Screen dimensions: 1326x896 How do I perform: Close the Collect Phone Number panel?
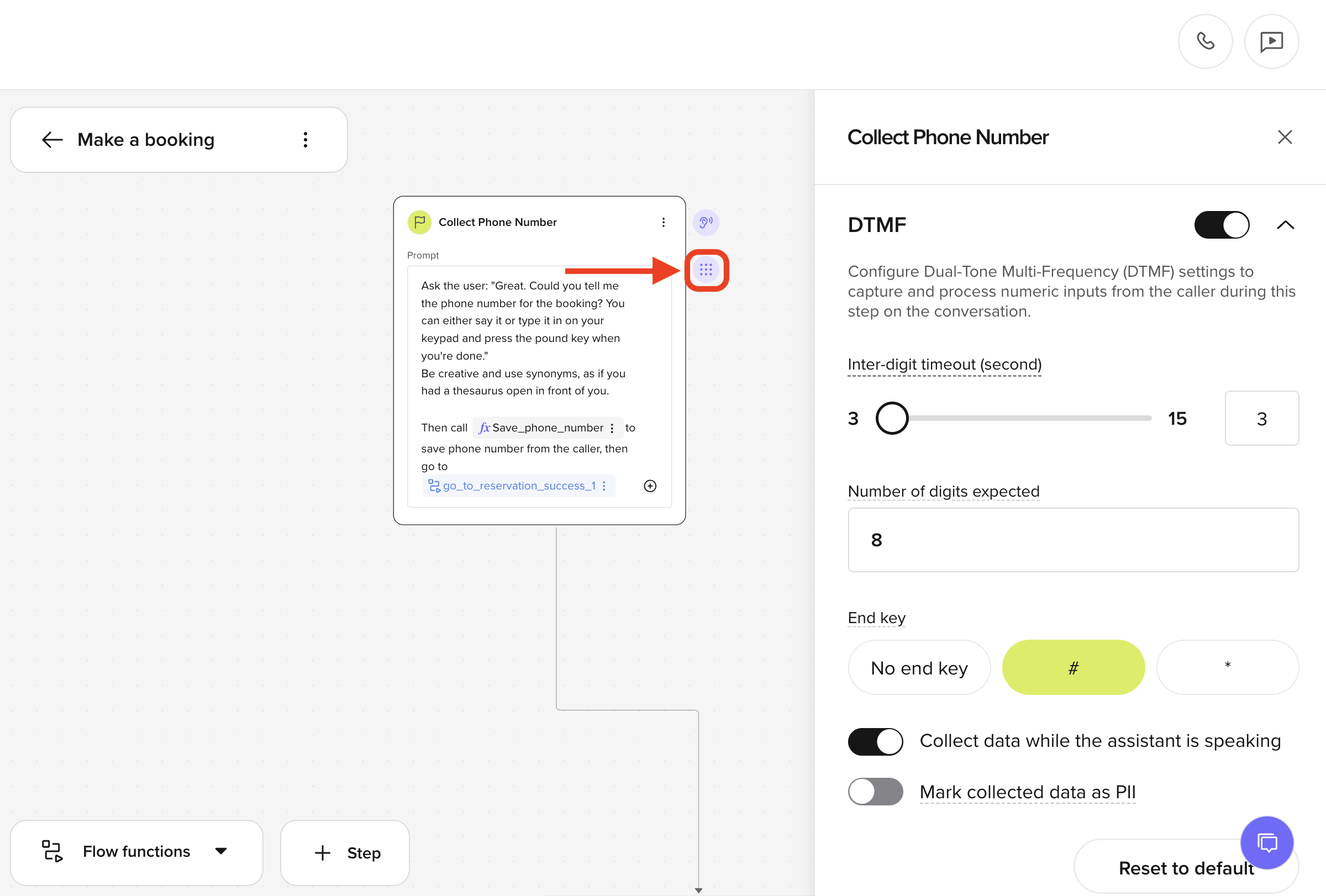point(1285,138)
